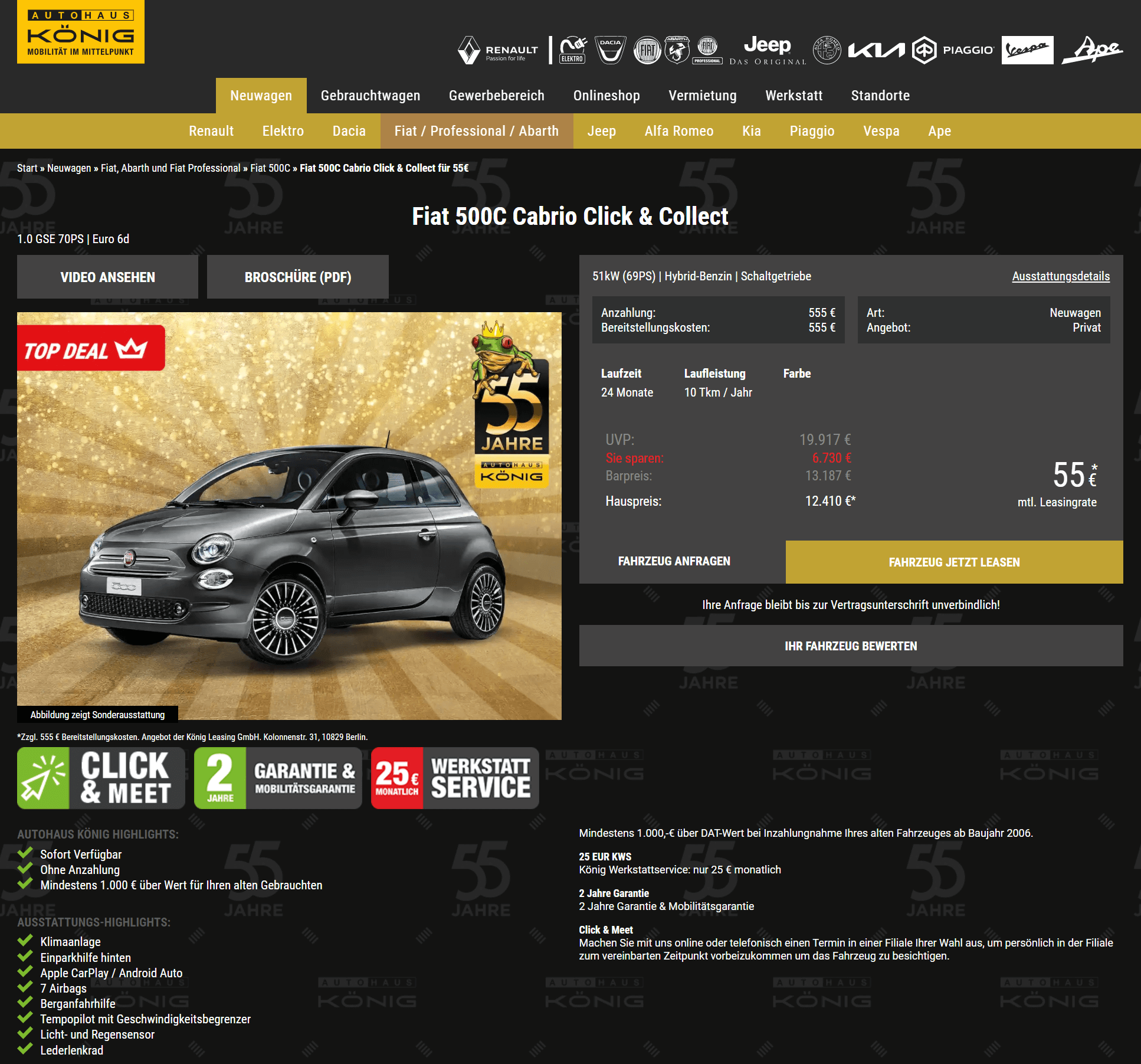Open 'Fiat, Abarth und Fiat Professional' breadcrumb

(x=171, y=168)
